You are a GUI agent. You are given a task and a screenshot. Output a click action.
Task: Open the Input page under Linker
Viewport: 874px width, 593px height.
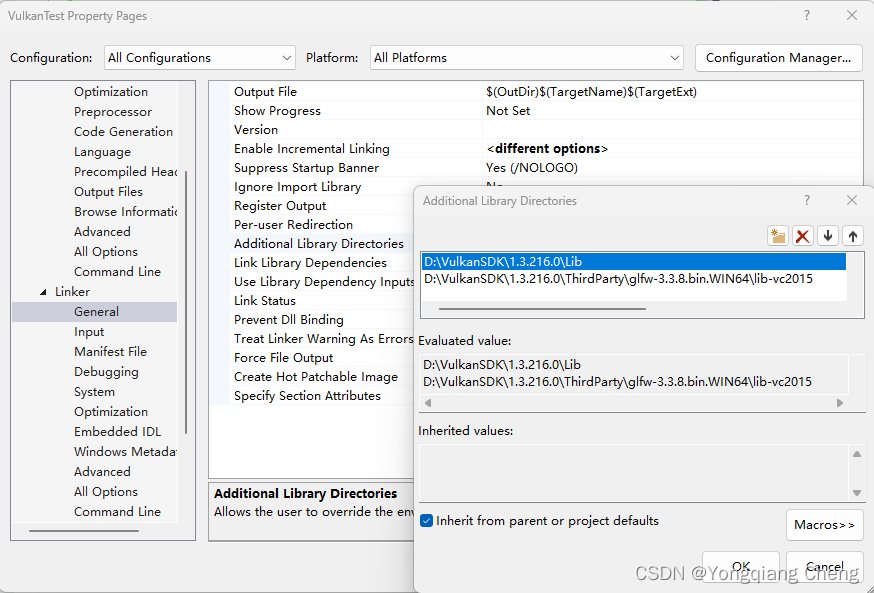point(89,331)
